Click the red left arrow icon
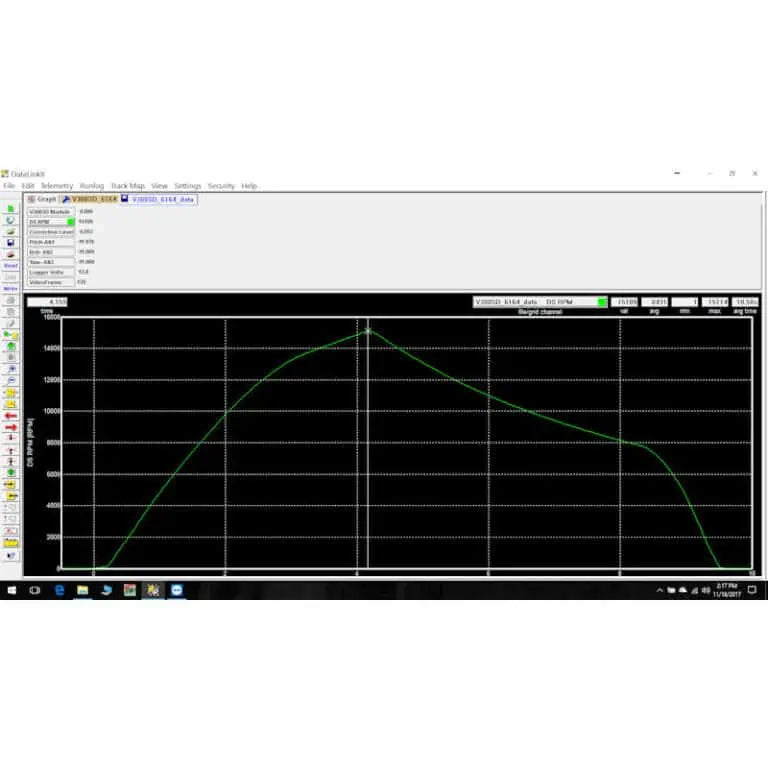 click(11, 415)
